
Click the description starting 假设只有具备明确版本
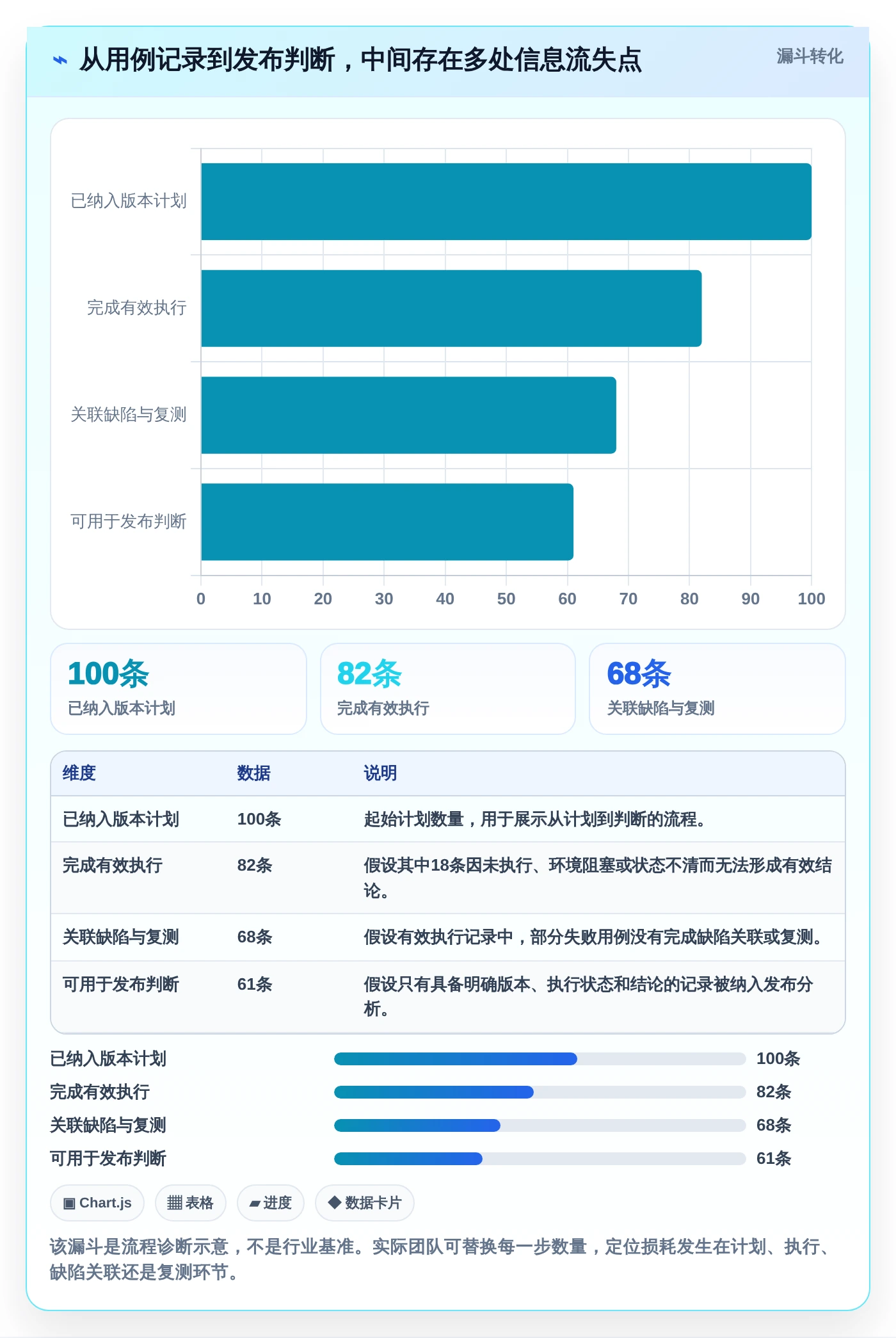[x=588, y=997]
